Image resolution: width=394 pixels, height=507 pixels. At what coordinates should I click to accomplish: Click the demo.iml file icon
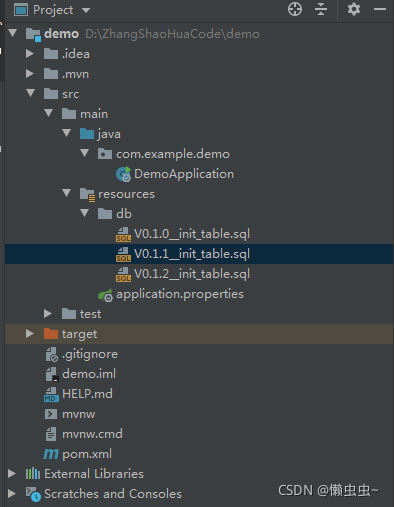point(52,374)
